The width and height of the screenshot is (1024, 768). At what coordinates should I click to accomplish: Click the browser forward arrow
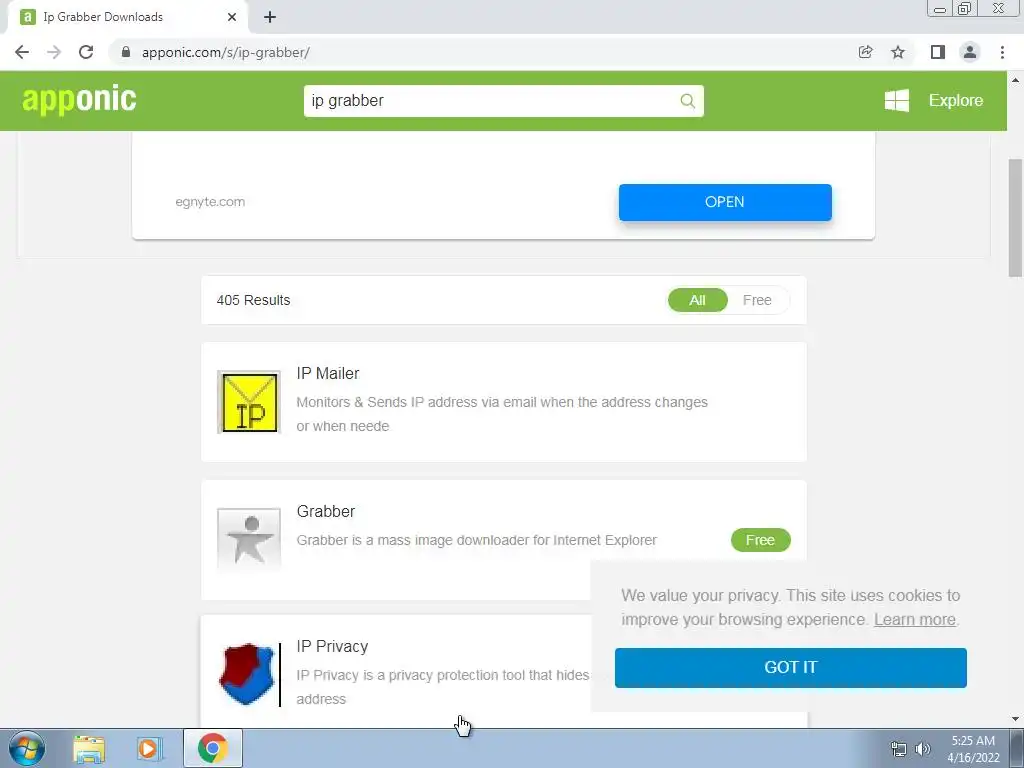pyautogui.click(x=54, y=52)
